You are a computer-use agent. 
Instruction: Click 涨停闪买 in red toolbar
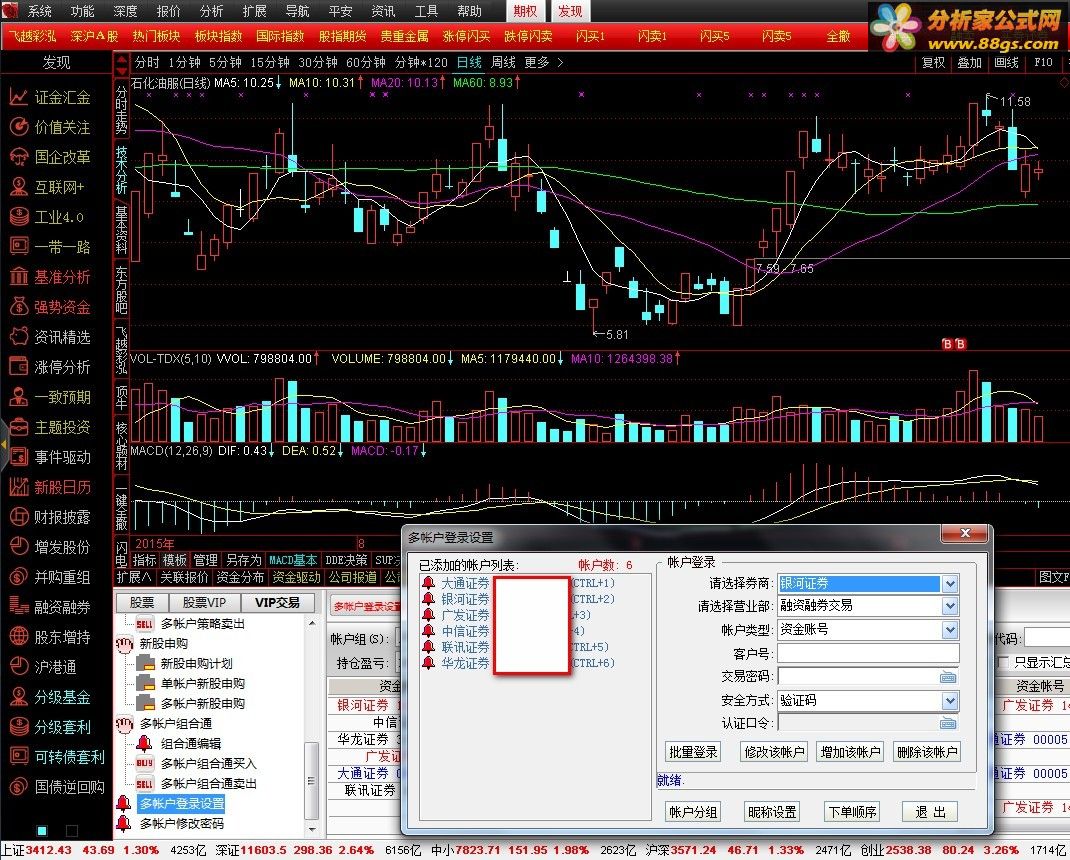tap(466, 36)
